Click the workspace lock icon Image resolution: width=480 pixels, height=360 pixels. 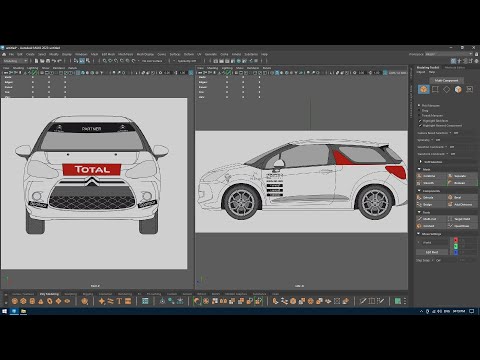tap(476, 54)
